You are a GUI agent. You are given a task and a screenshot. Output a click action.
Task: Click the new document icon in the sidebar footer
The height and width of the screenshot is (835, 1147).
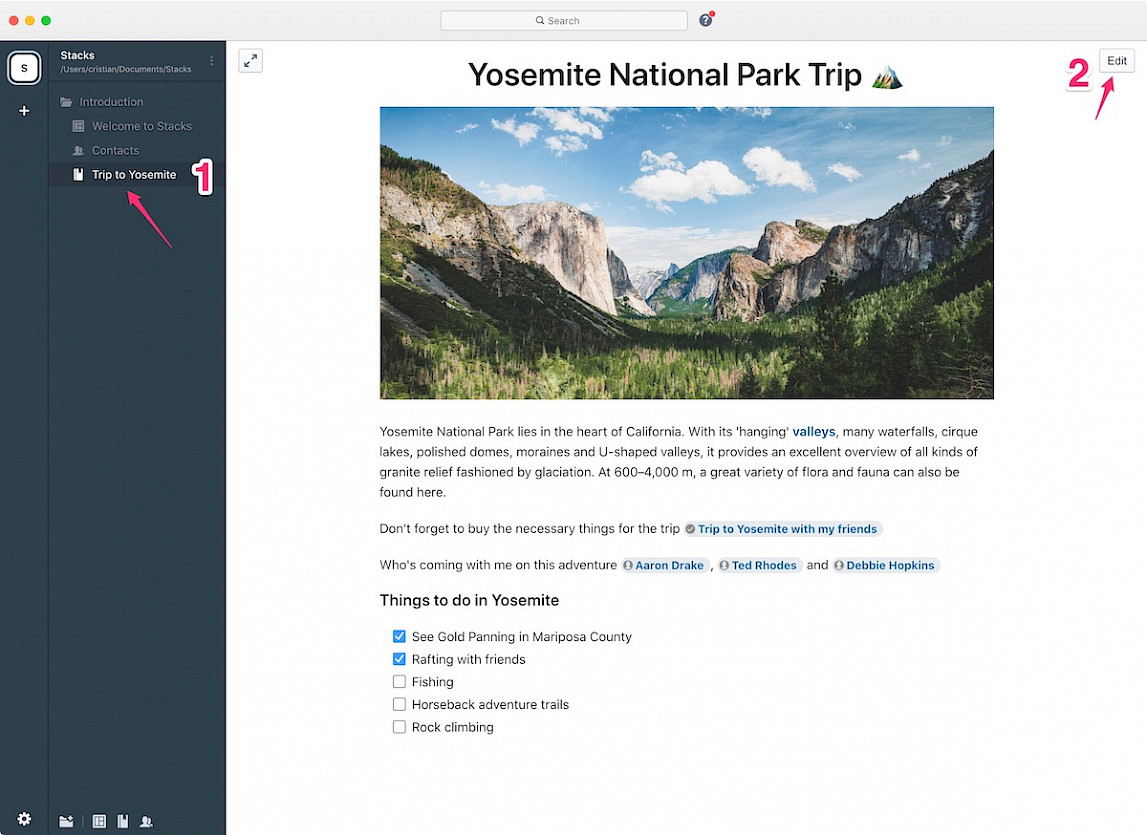[x=123, y=821]
